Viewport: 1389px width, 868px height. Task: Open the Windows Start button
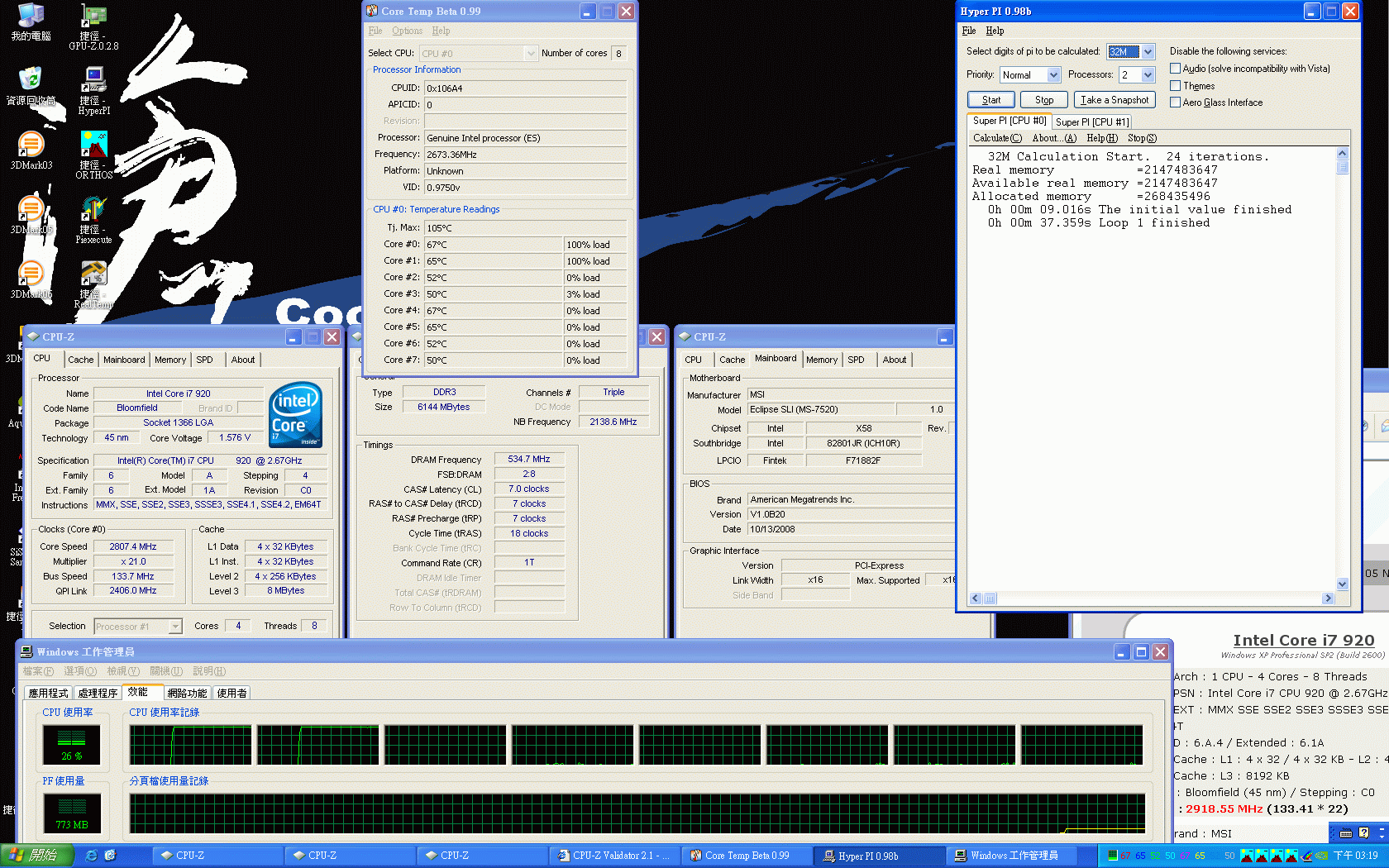coord(37,856)
